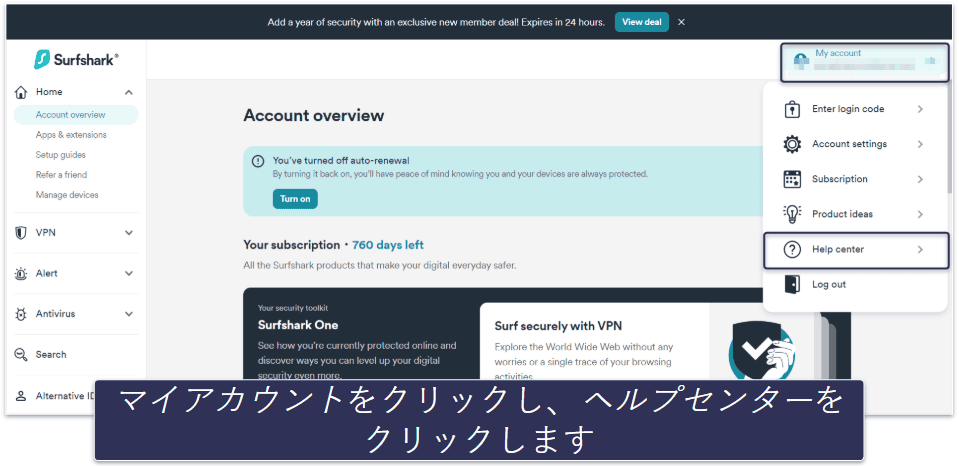Open Account settings arrow chevron
Image resolution: width=959 pixels, height=466 pixels.
[920, 144]
